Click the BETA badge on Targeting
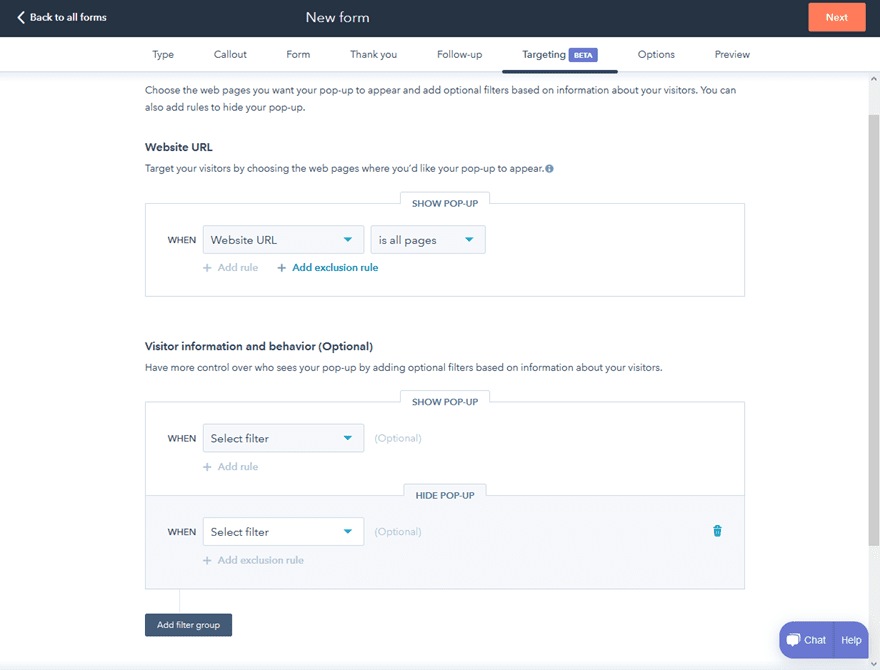Viewport: 880px width, 670px height. [x=583, y=55]
